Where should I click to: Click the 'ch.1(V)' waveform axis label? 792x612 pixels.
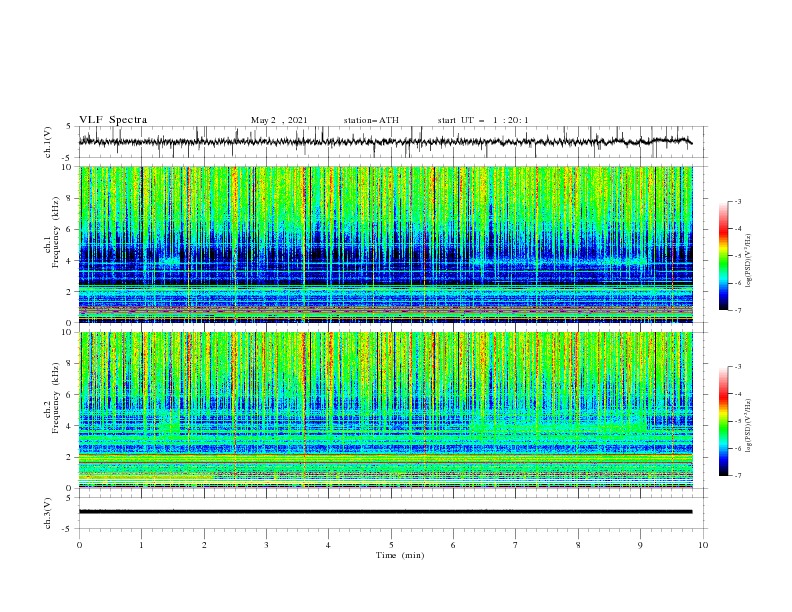pyautogui.click(x=48, y=142)
